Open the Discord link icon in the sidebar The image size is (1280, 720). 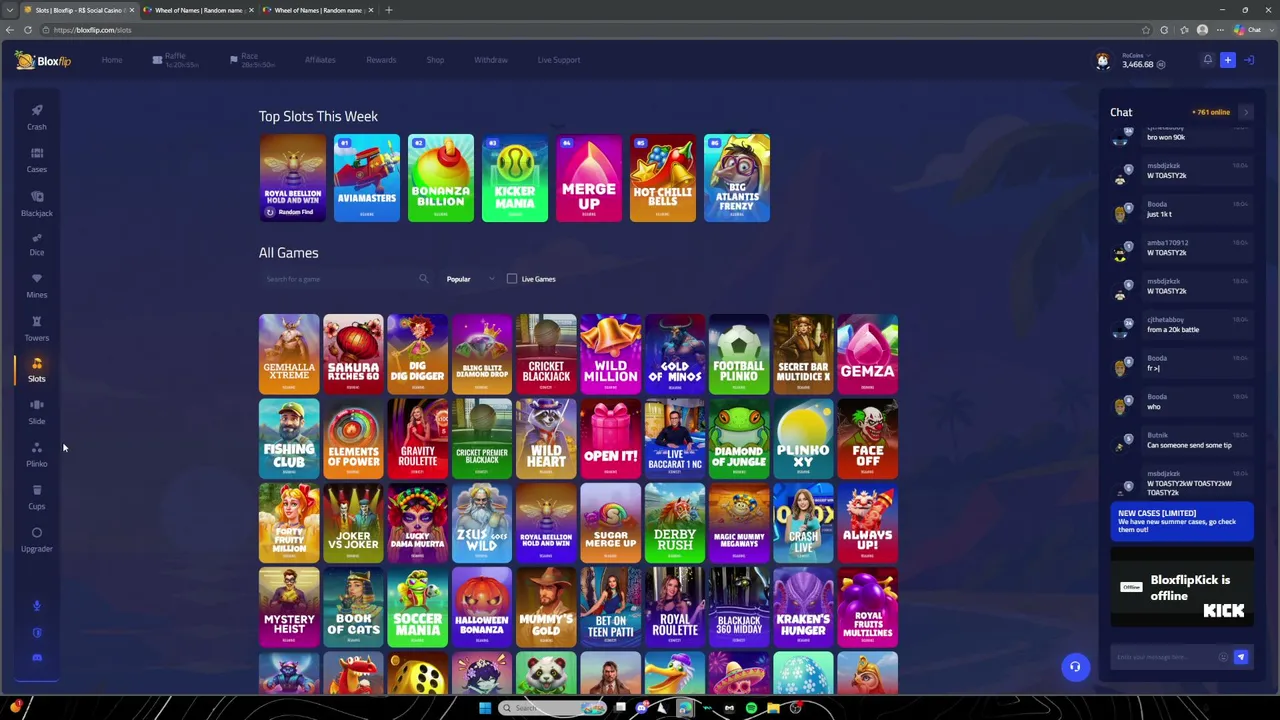pyautogui.click(x=37, y=658)
